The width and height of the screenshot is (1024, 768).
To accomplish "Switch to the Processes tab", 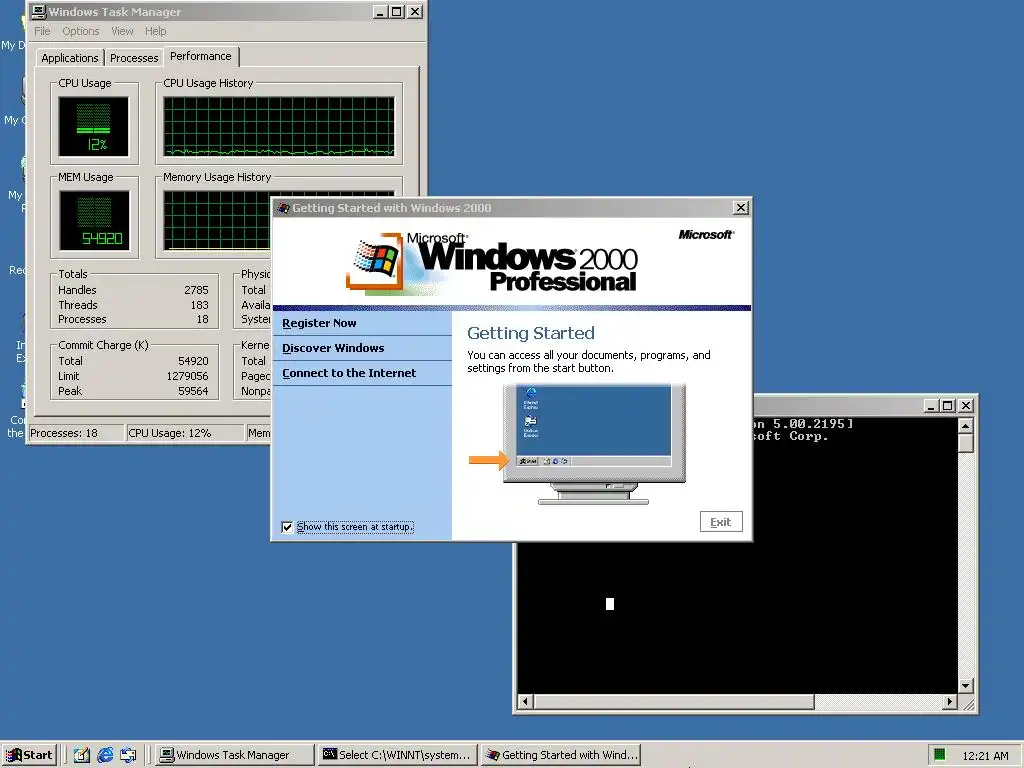I will tap(134, 57).
